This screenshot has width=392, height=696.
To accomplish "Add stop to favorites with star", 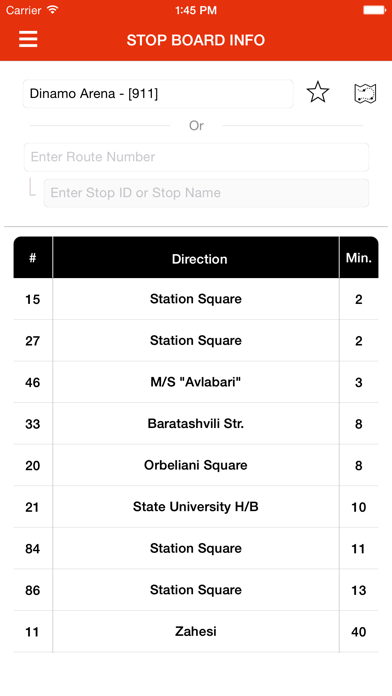I will pos(318,93).
